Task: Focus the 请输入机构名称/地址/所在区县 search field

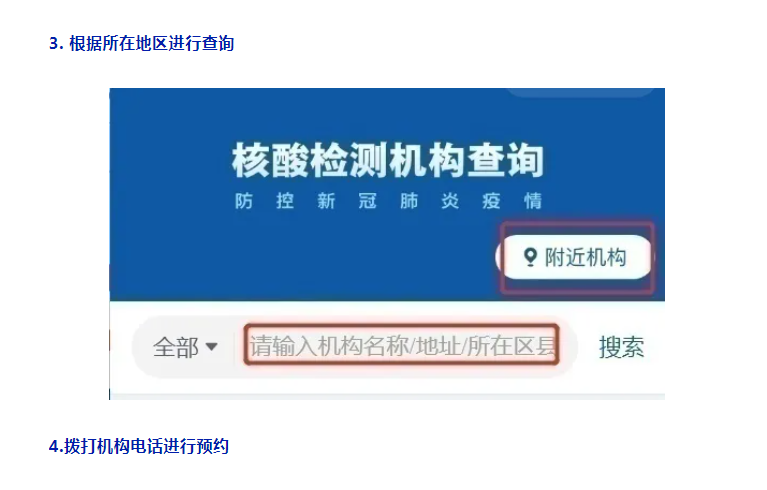Action: click(x=402, y=345)
